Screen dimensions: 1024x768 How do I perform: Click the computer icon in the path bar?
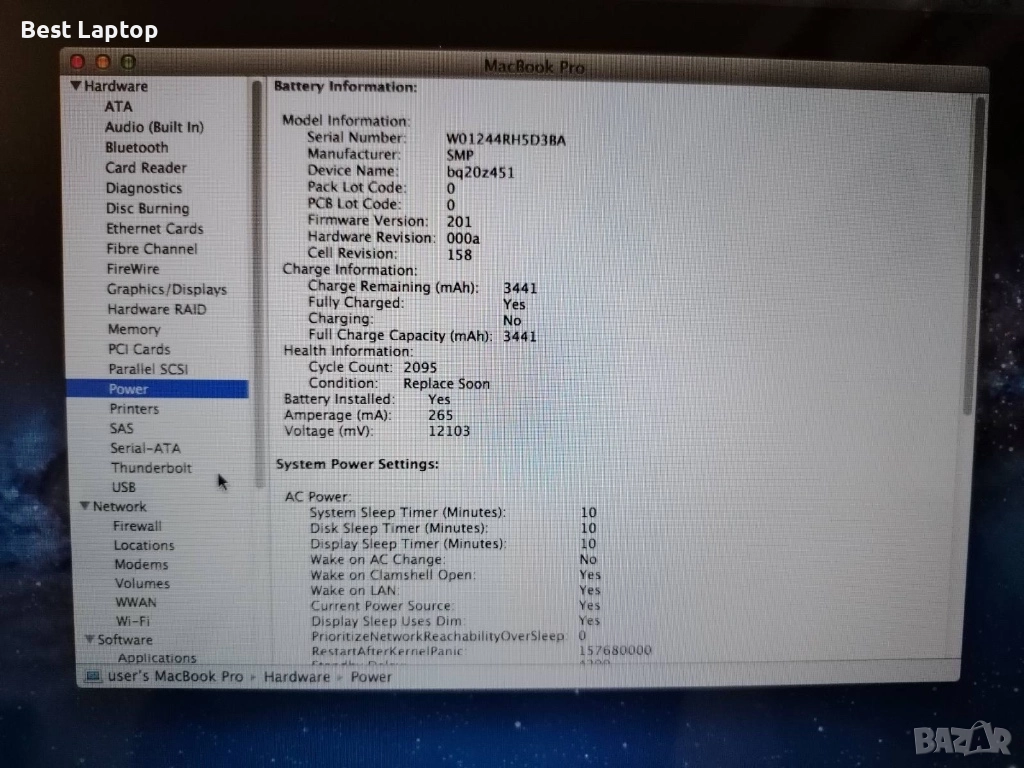[x=93, y=677]
